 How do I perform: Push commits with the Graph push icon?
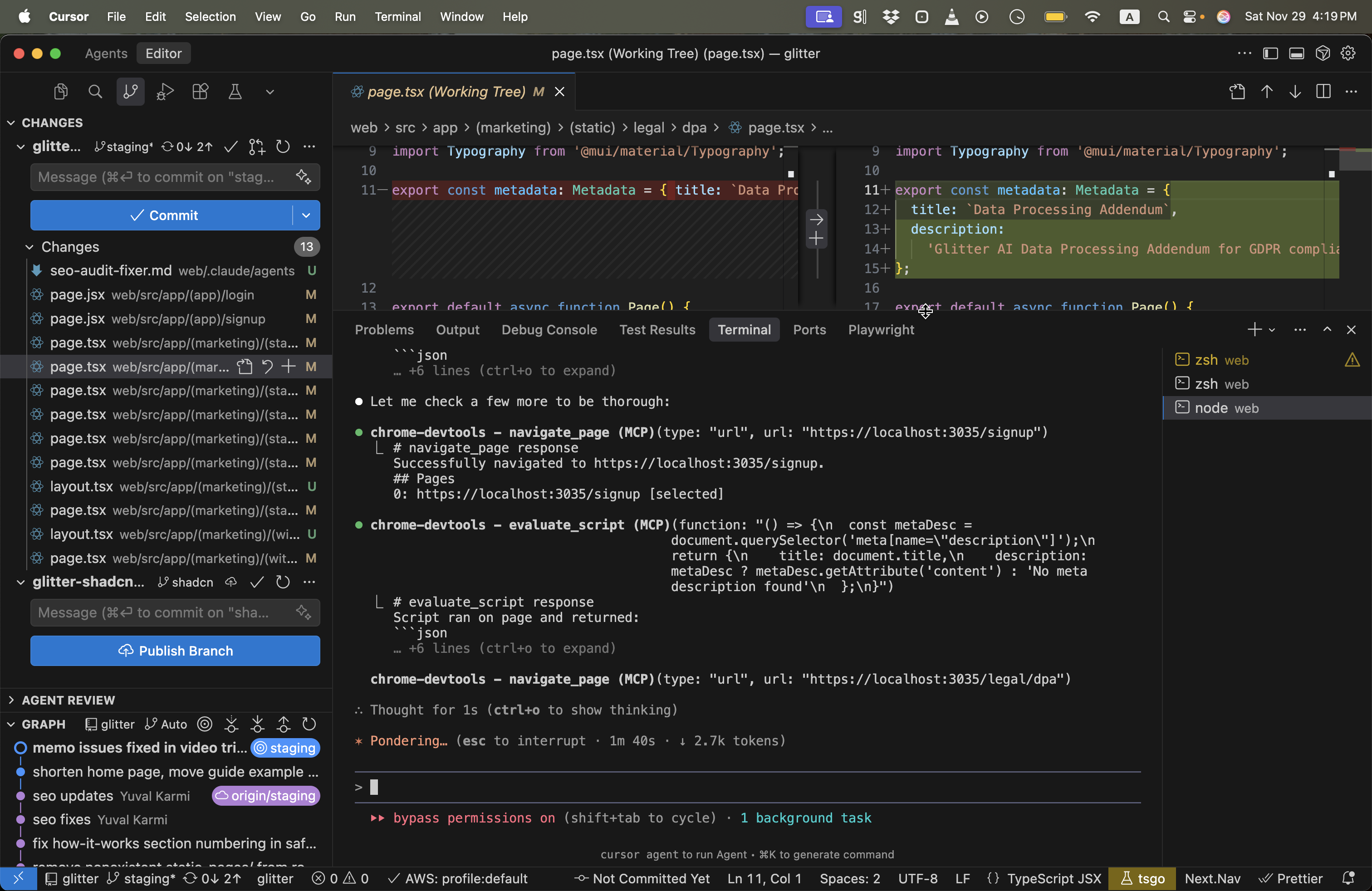click(x=283, y=725)
